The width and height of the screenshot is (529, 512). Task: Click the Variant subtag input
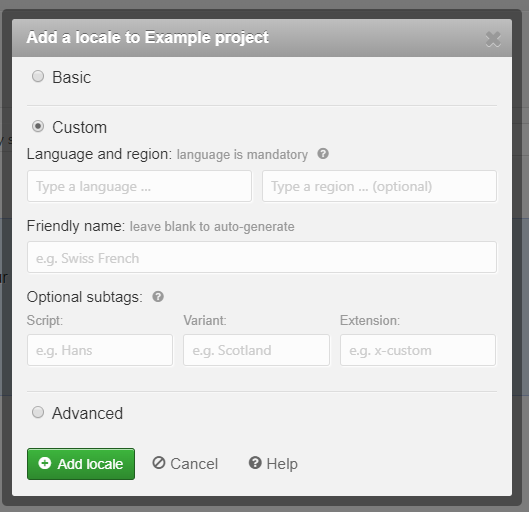(x=256, y=350)
